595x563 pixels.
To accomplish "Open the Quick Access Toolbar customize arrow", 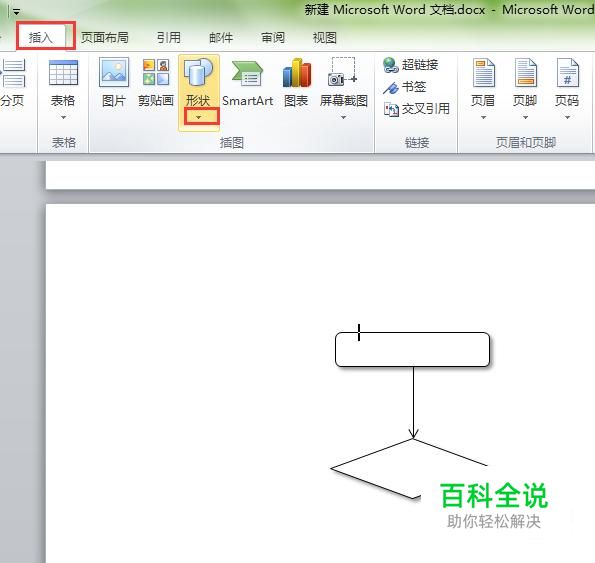I will [16, 12].
